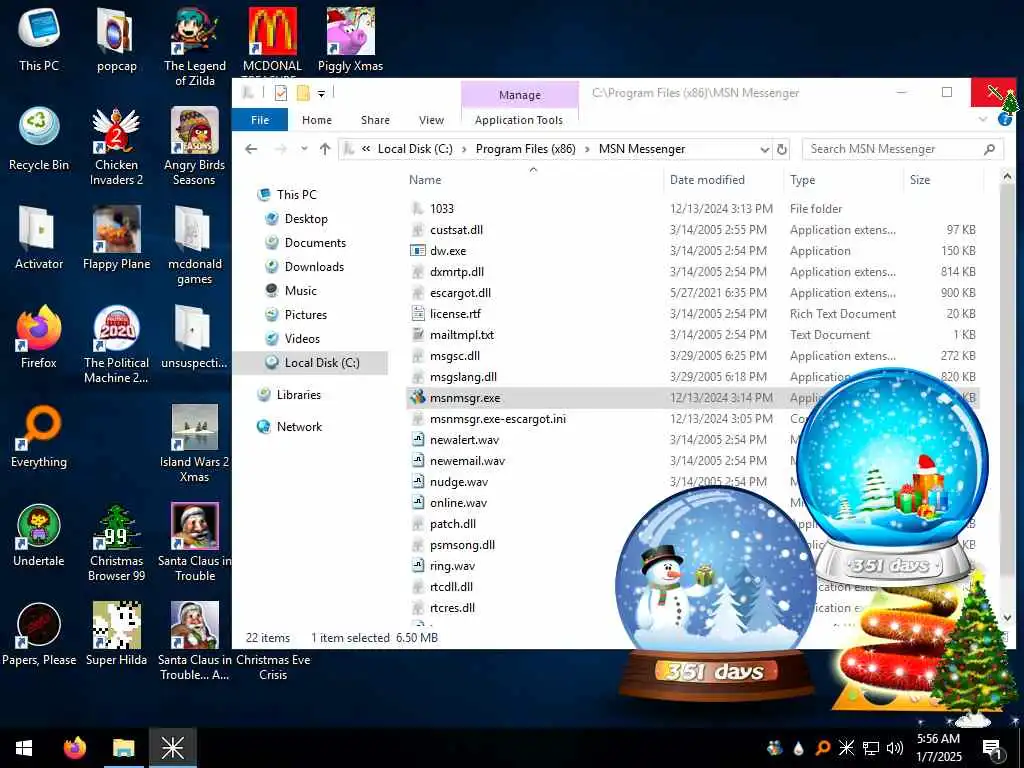Launch Firefox from the desktop
This screenshot has height=768, width=1024.
point(39,337)
